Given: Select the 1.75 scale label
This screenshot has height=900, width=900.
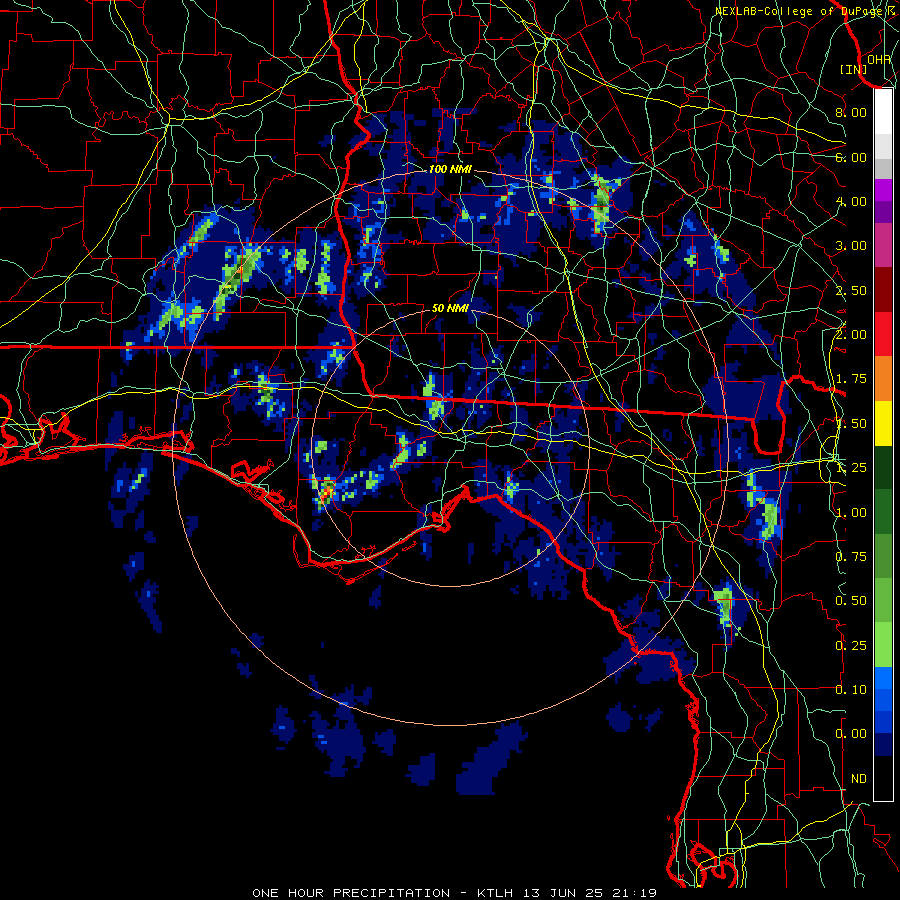Looking at the screenshot, I should click(x=851, y=379).
